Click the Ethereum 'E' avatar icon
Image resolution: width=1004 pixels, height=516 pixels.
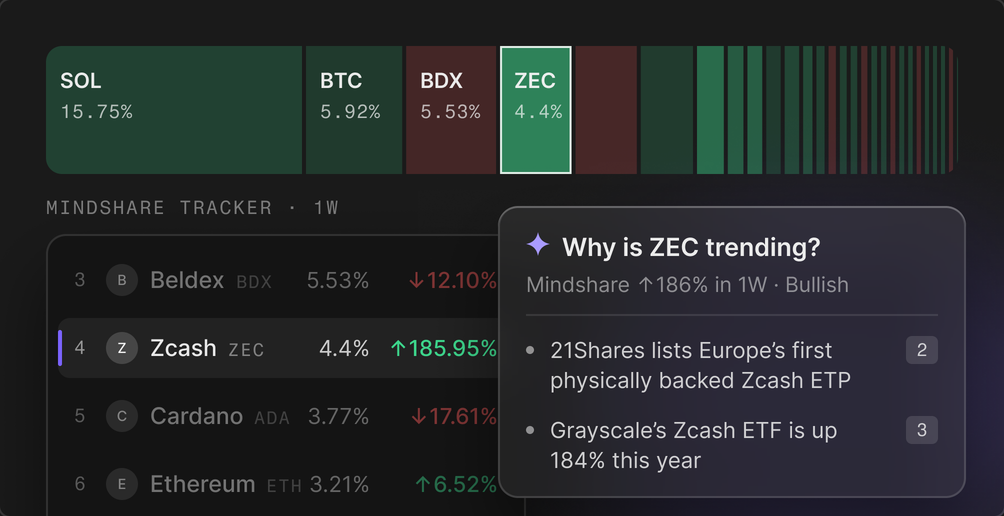pyautogui.click(x=122, y=484)
